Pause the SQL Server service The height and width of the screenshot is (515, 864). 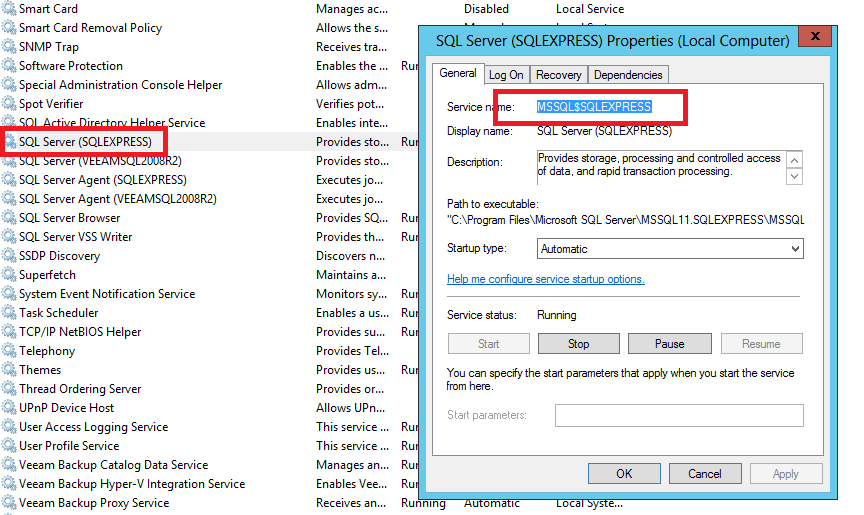669,344
